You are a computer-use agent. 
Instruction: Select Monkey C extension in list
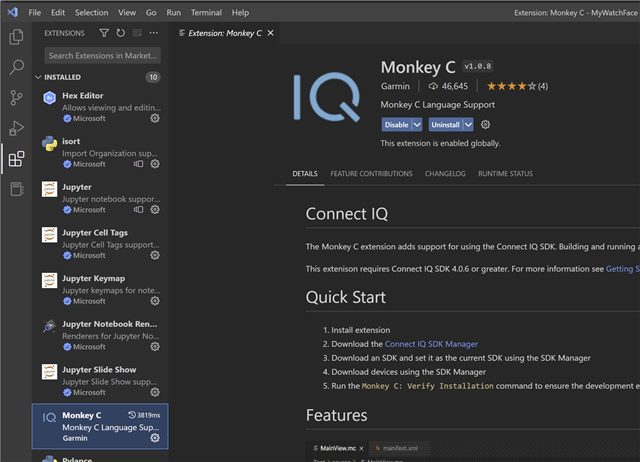(x=100, y=426)
